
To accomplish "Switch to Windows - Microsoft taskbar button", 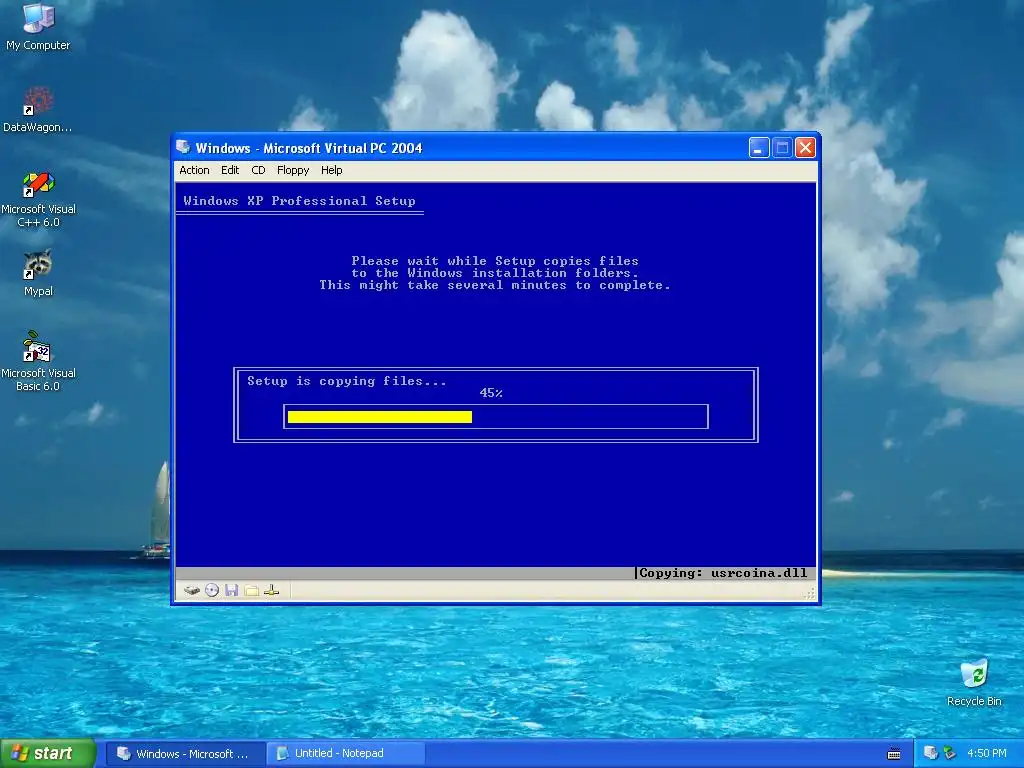I will click(185, 754).
